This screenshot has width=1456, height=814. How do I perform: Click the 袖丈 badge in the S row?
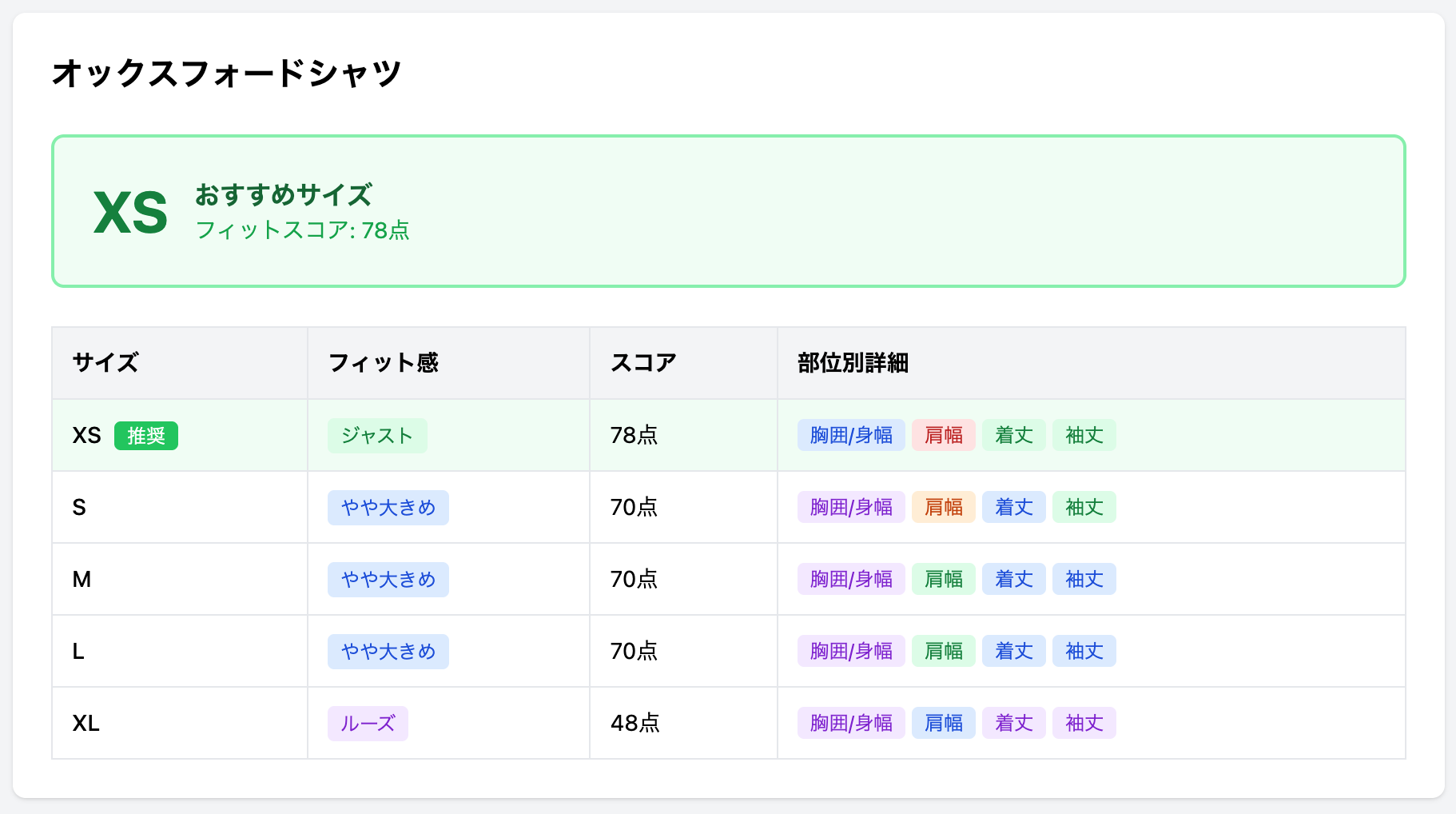[x=1084, y=507]
